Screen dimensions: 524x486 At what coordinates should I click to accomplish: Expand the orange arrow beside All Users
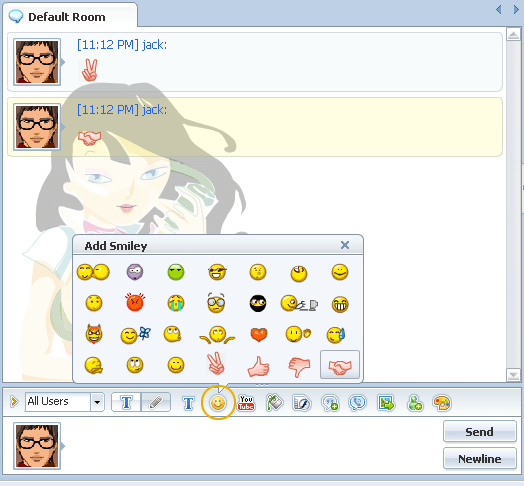tap(14, 401)
